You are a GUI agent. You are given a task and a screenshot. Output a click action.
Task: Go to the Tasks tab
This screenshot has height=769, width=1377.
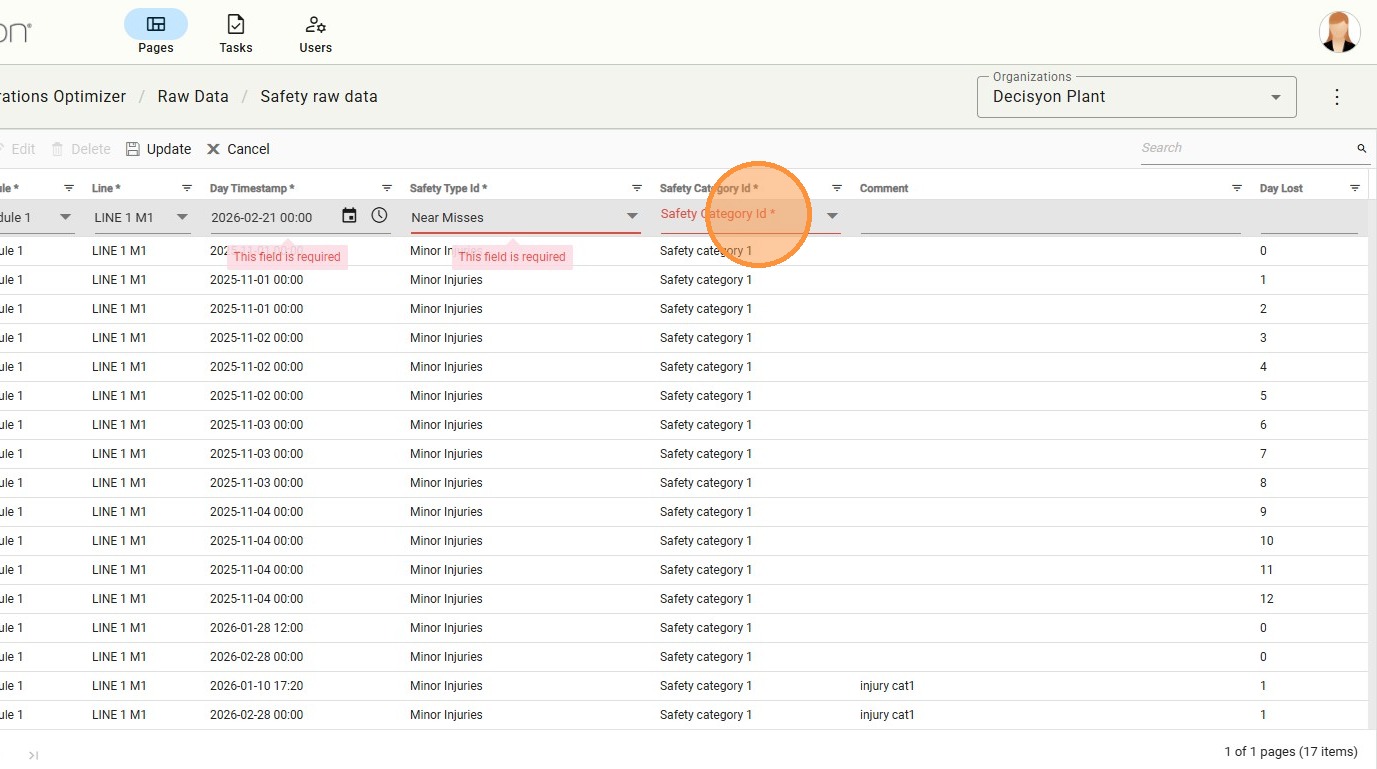pos(236,33)
